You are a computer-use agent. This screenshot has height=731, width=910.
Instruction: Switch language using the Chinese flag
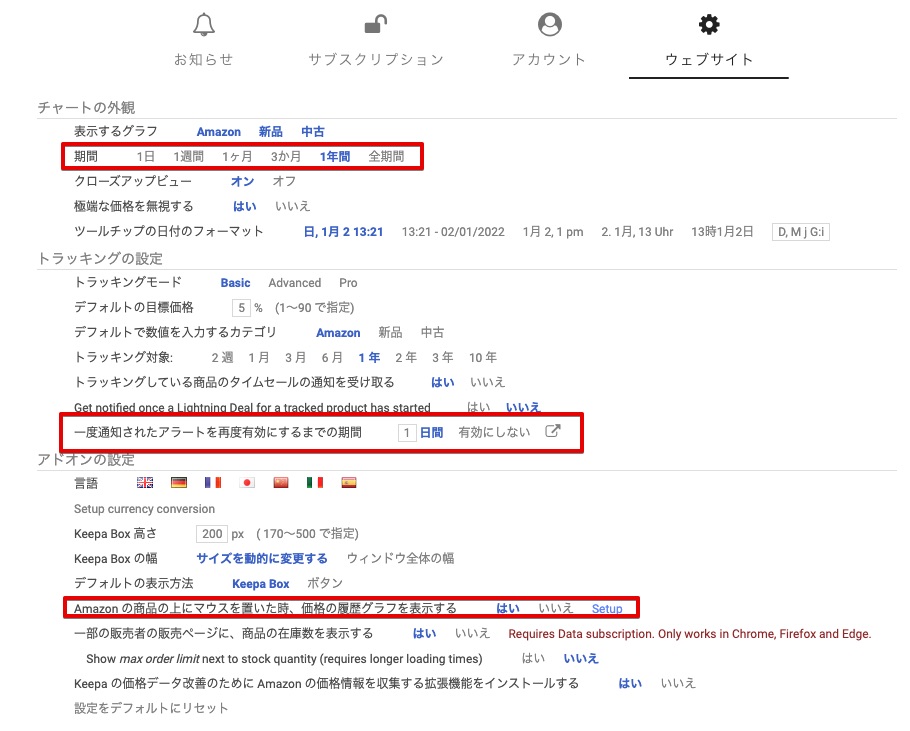click(x=281, y=483)
